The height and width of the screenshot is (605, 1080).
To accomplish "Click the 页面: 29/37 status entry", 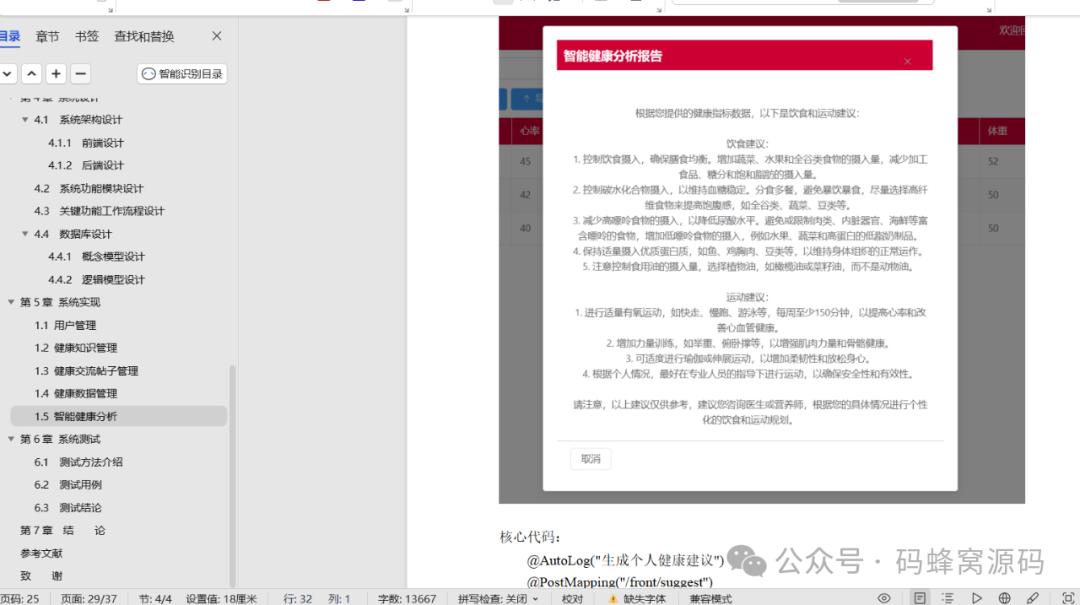I will coord(88,599).
